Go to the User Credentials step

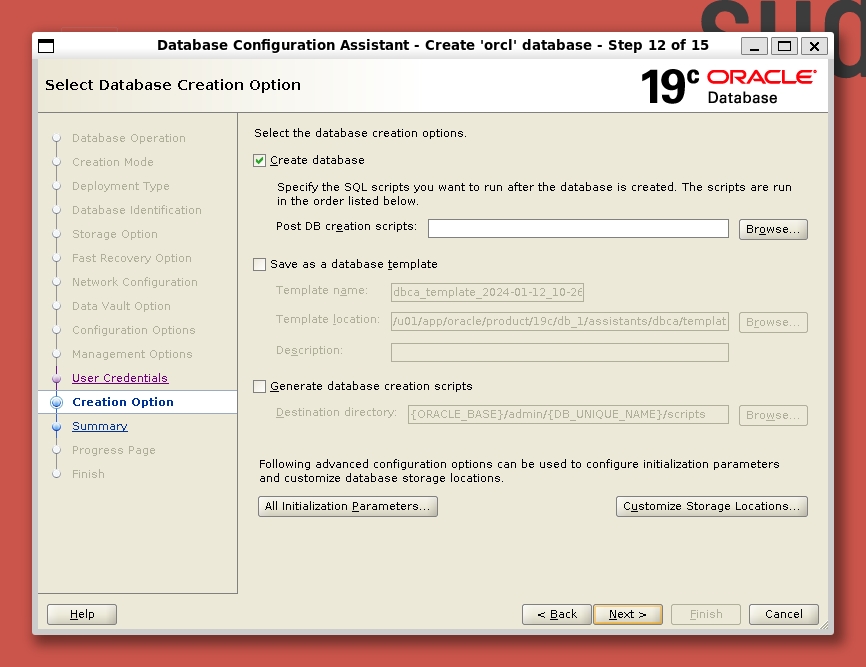(x=120, y=378)
